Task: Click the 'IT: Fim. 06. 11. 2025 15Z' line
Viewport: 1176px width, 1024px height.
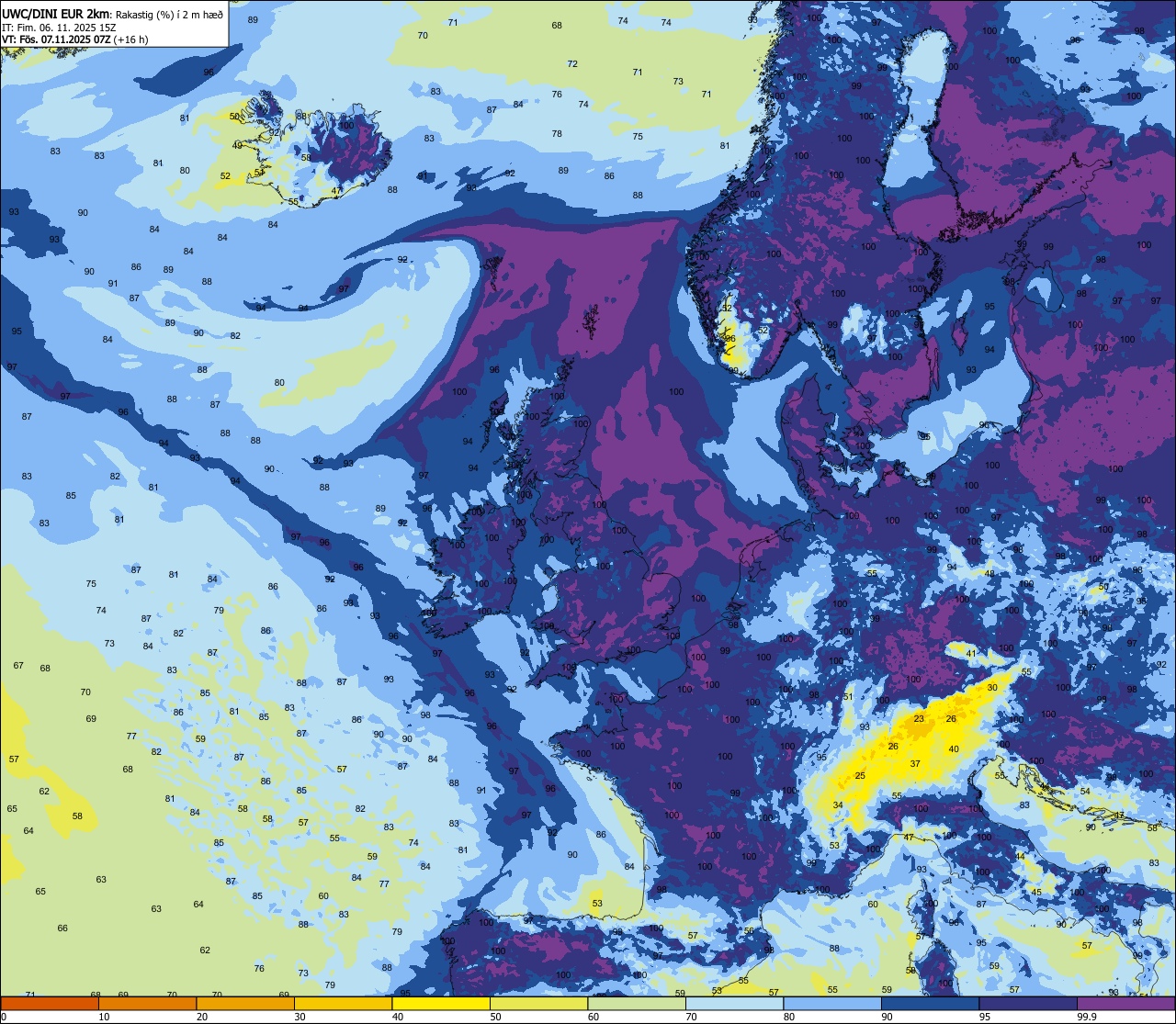Action: click(x=58, y=27)
